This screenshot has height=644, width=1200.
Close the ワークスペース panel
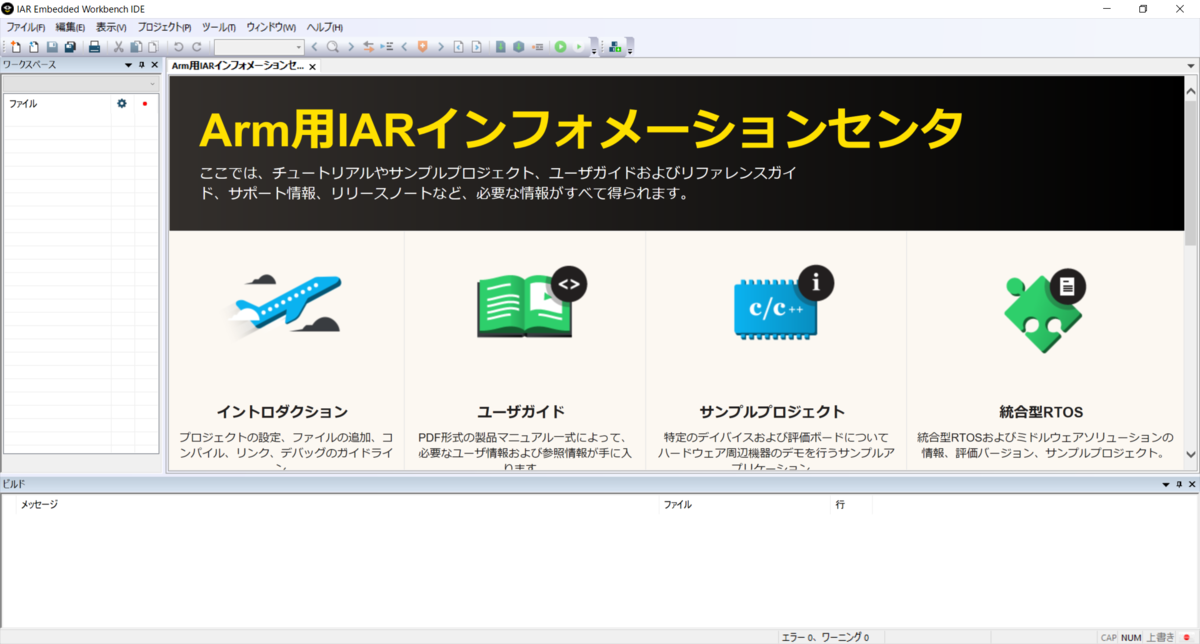coord(154,65)
